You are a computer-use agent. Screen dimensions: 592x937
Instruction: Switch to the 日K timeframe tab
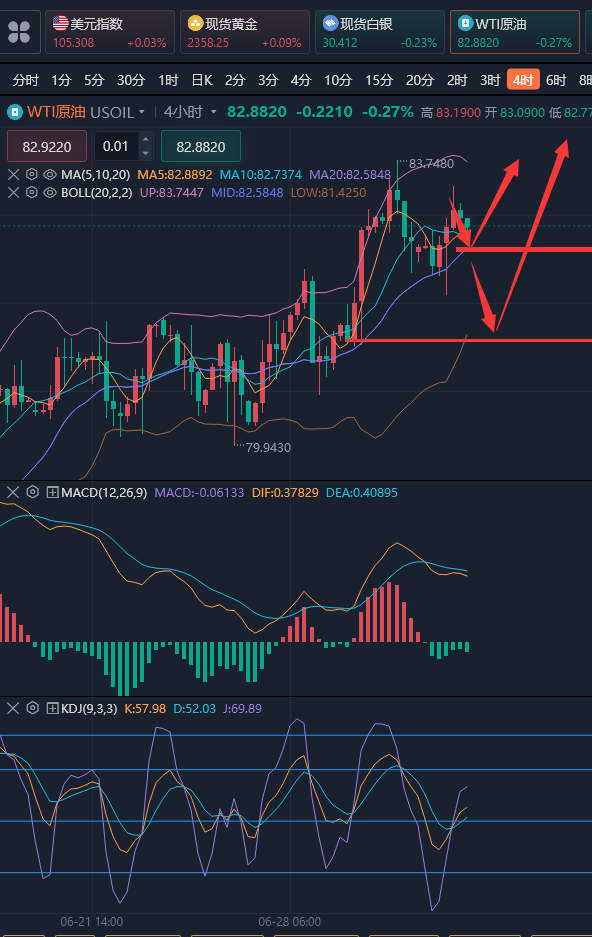[202, 80]
